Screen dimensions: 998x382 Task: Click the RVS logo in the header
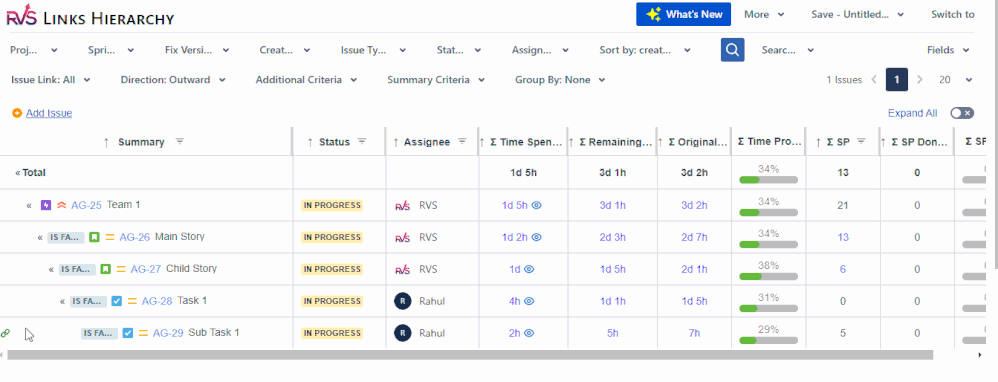(22, 14)
